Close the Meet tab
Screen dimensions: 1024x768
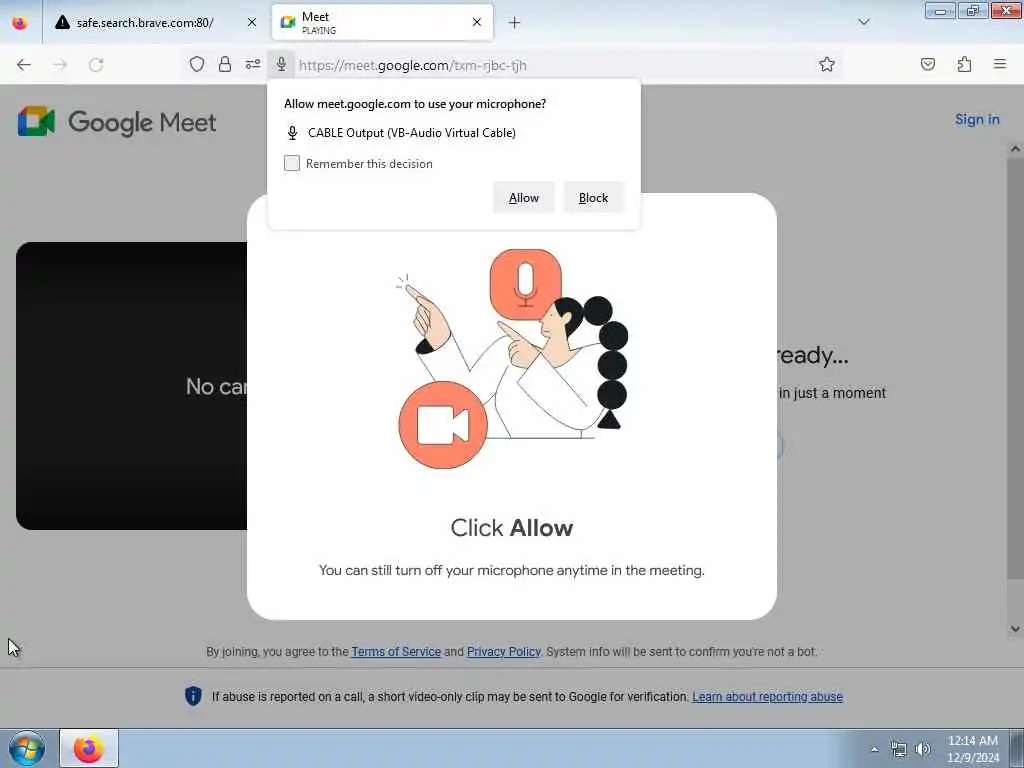[477, 22]
